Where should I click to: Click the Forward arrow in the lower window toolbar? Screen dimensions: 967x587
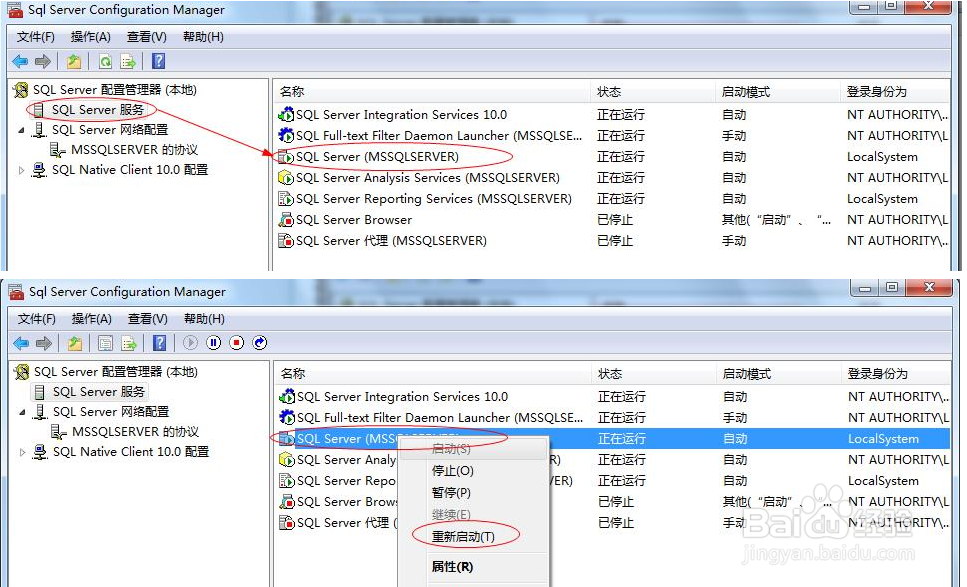[44, 343]
